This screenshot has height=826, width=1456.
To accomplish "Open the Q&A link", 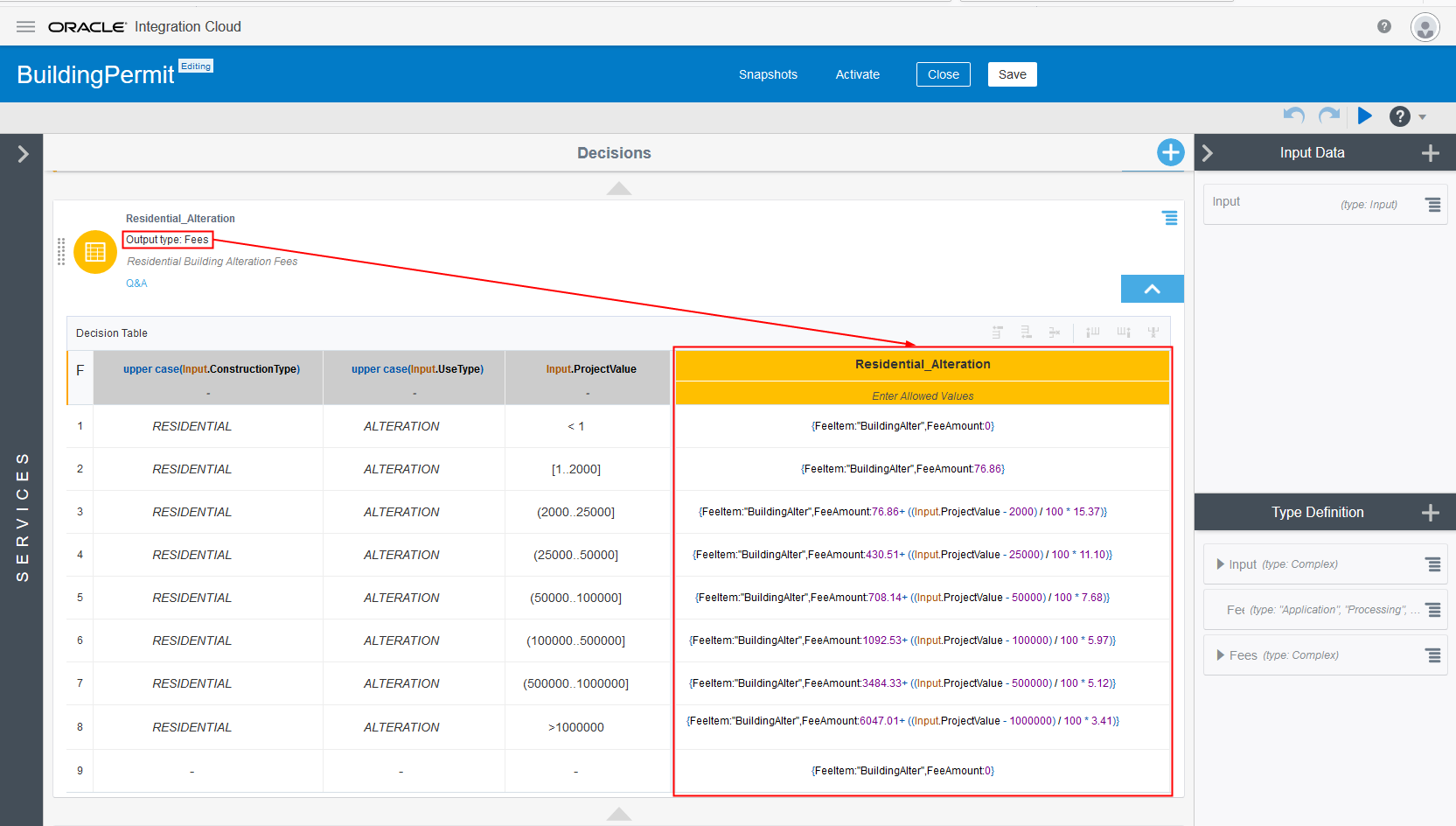I will click(136, 283).
